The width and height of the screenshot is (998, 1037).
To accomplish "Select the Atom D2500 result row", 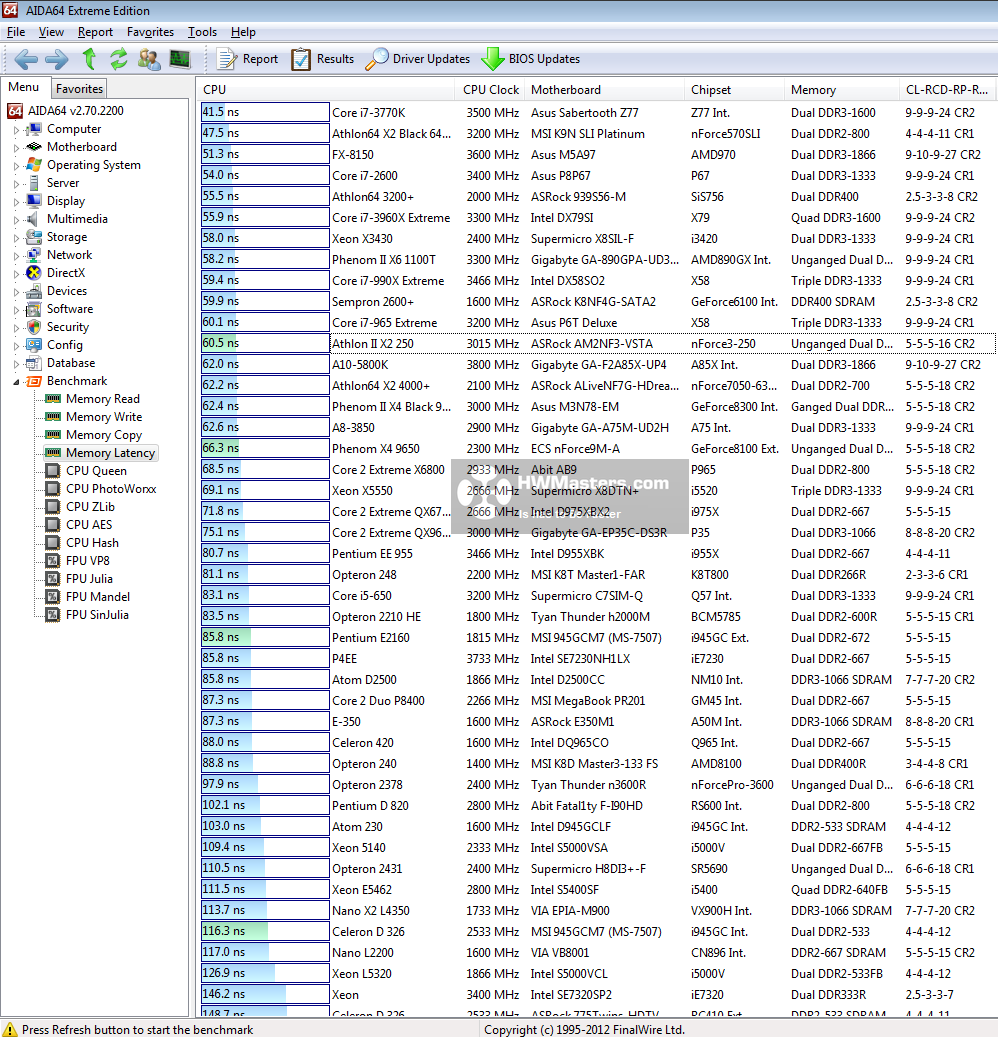I will point(597,679).
